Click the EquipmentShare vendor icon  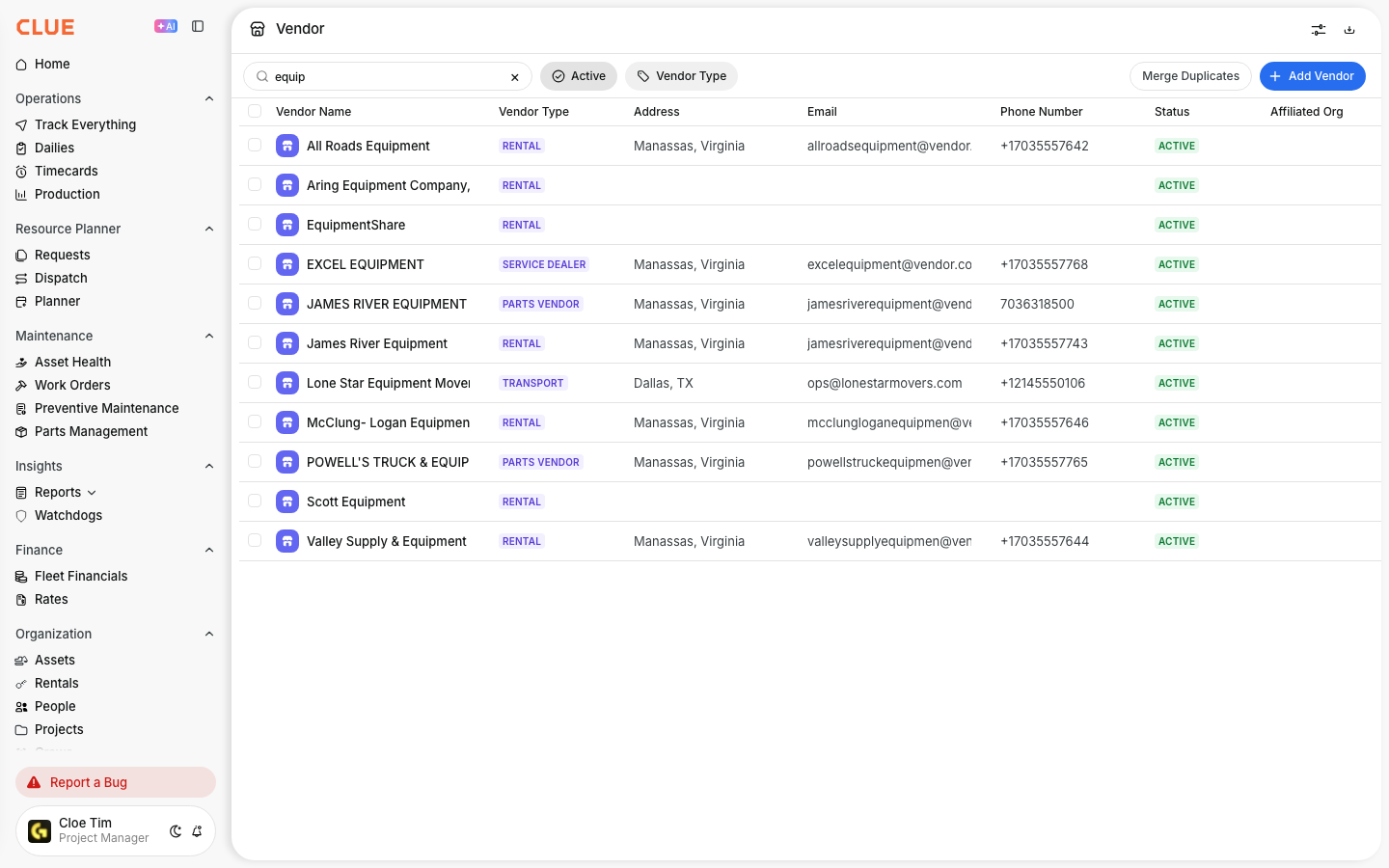(287, 225)
